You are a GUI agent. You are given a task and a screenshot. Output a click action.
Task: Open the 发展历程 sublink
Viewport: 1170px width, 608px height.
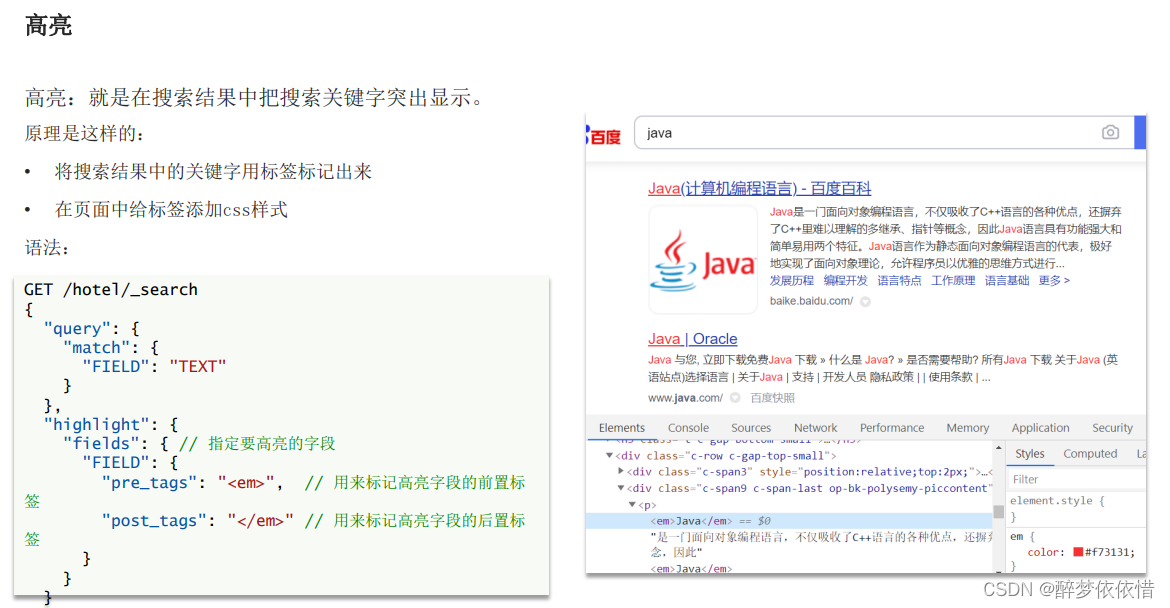[x=792, y=281]
